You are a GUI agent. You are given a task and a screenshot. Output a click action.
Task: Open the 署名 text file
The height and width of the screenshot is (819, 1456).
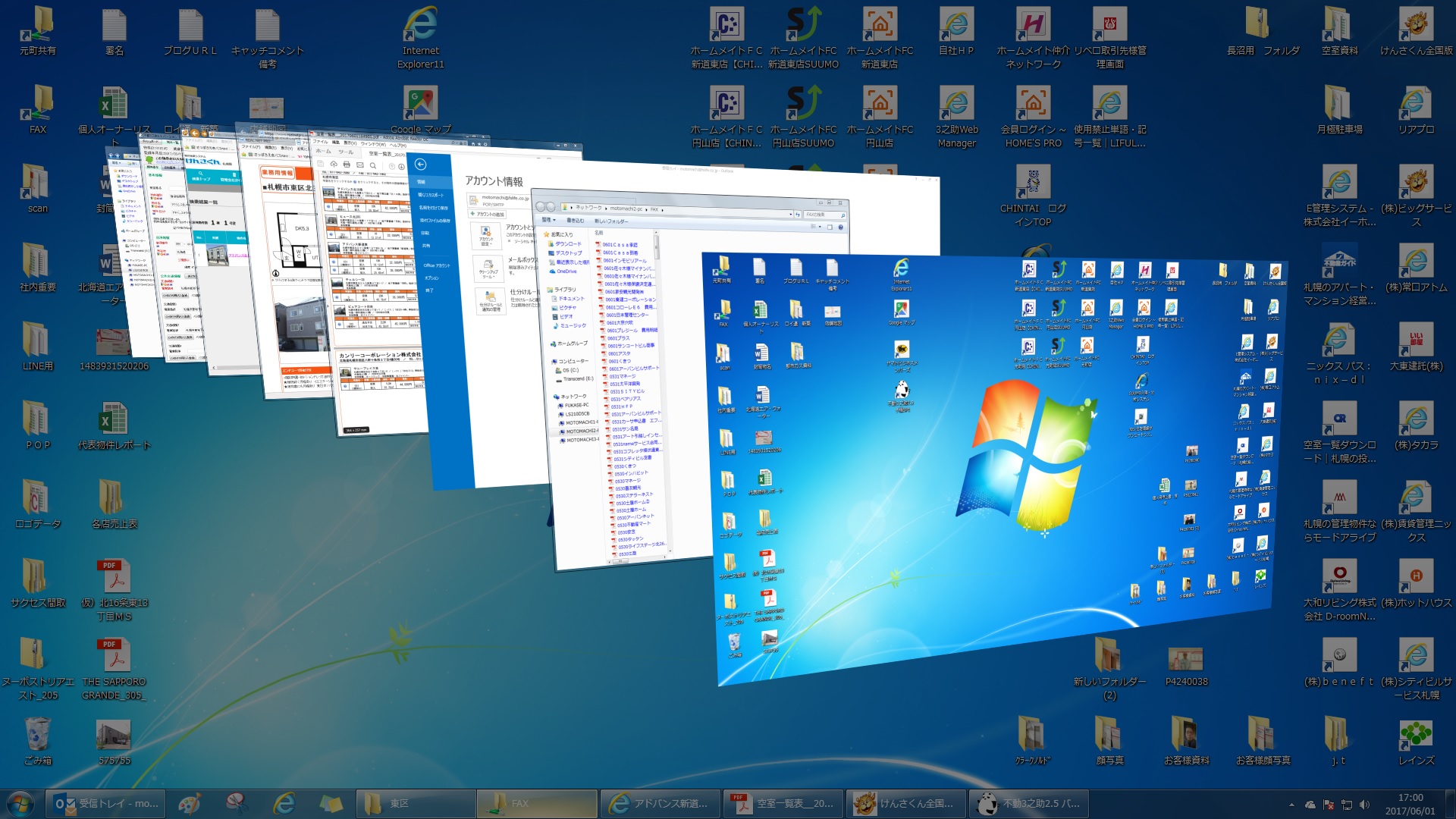[115, 32]
